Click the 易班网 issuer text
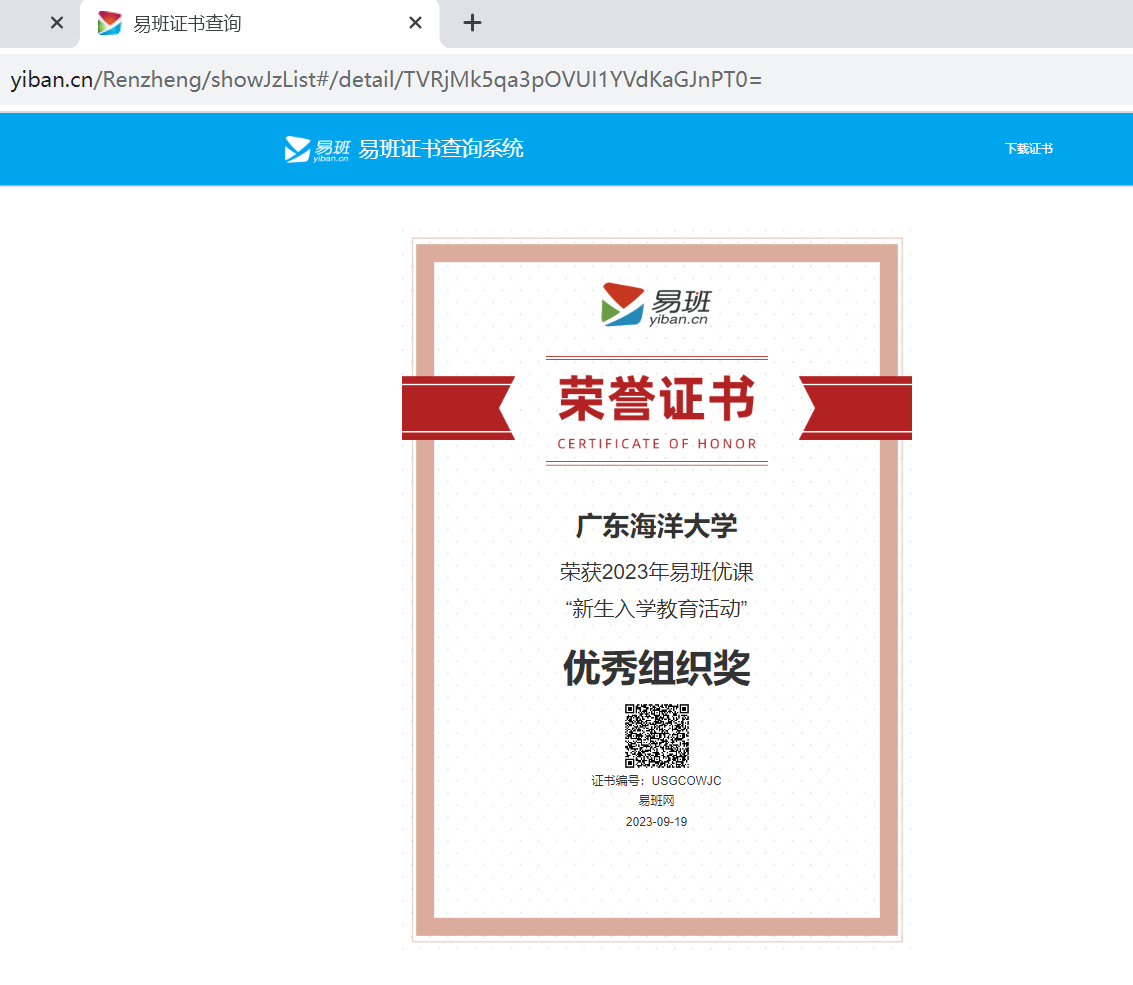This screenshot has height=985, width=1133. coord(657,801)
